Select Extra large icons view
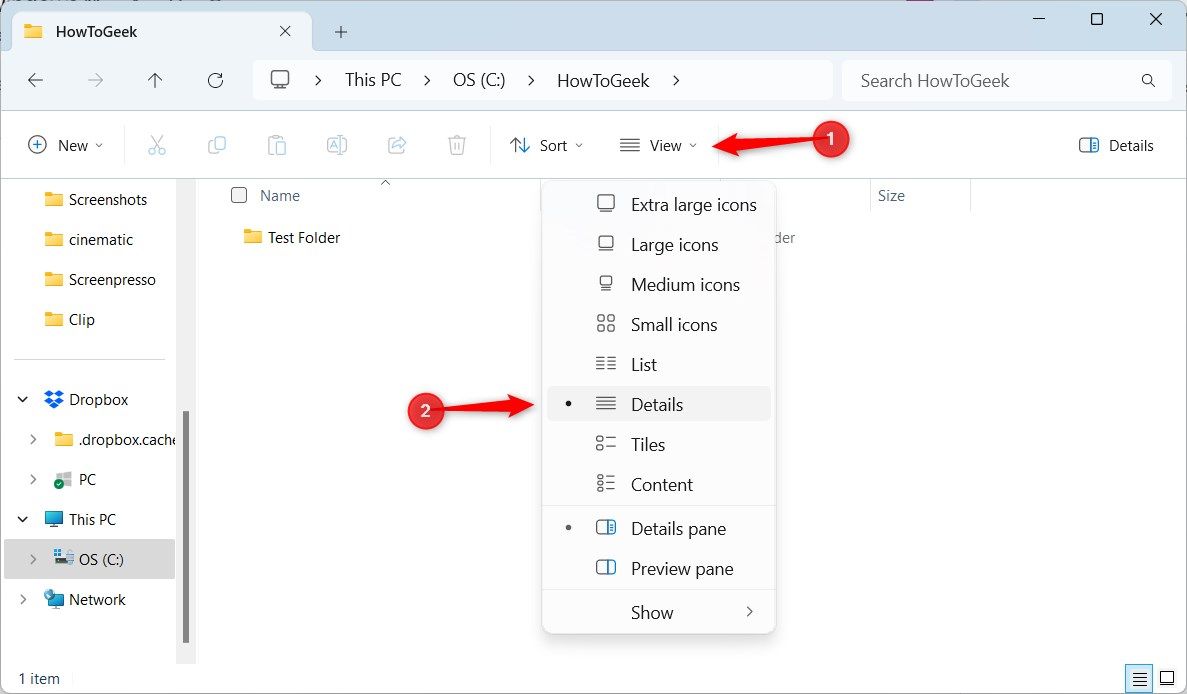1187x694 pixels. tap(659, 204)
